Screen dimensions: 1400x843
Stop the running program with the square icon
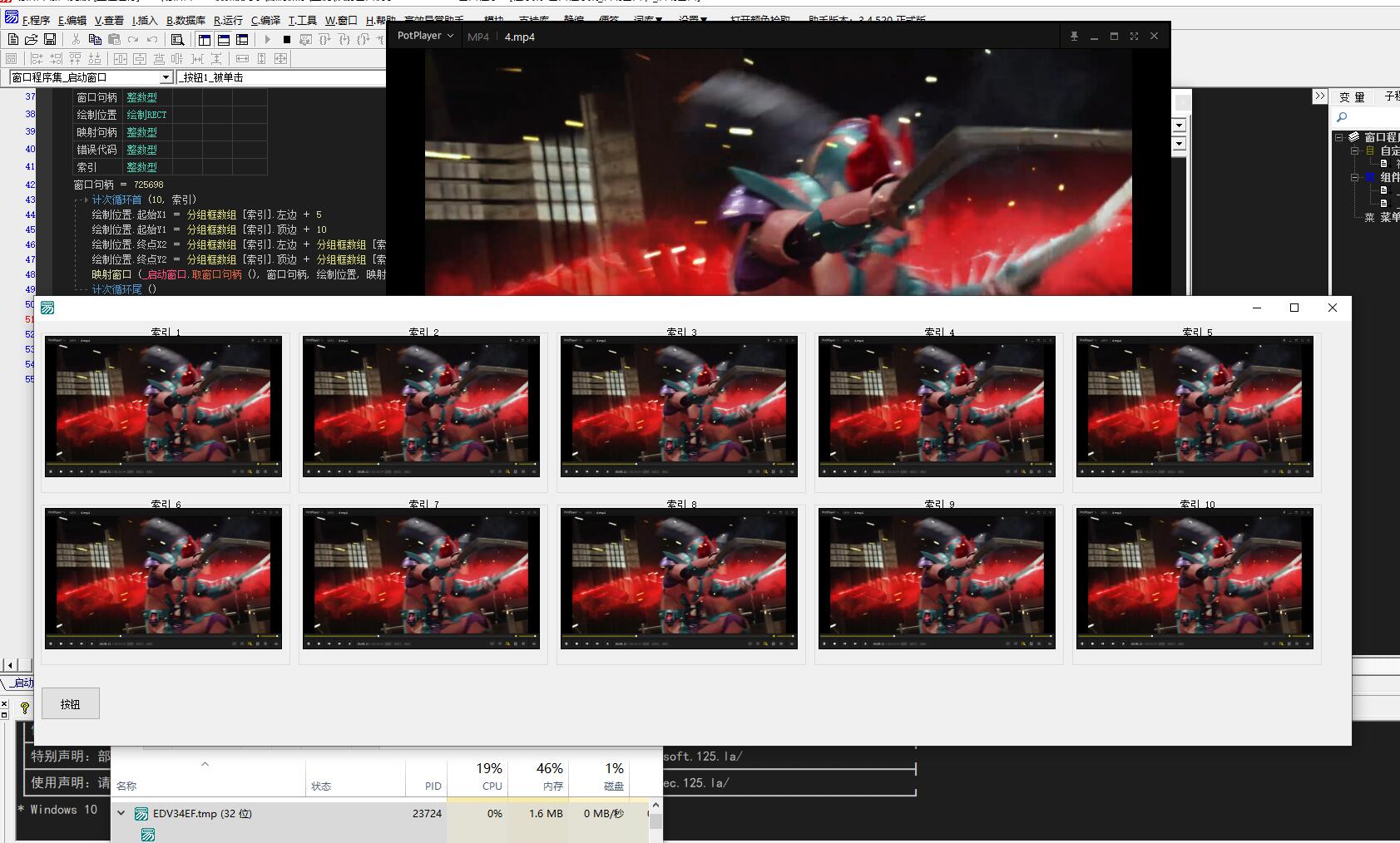(x=286, y=39)
